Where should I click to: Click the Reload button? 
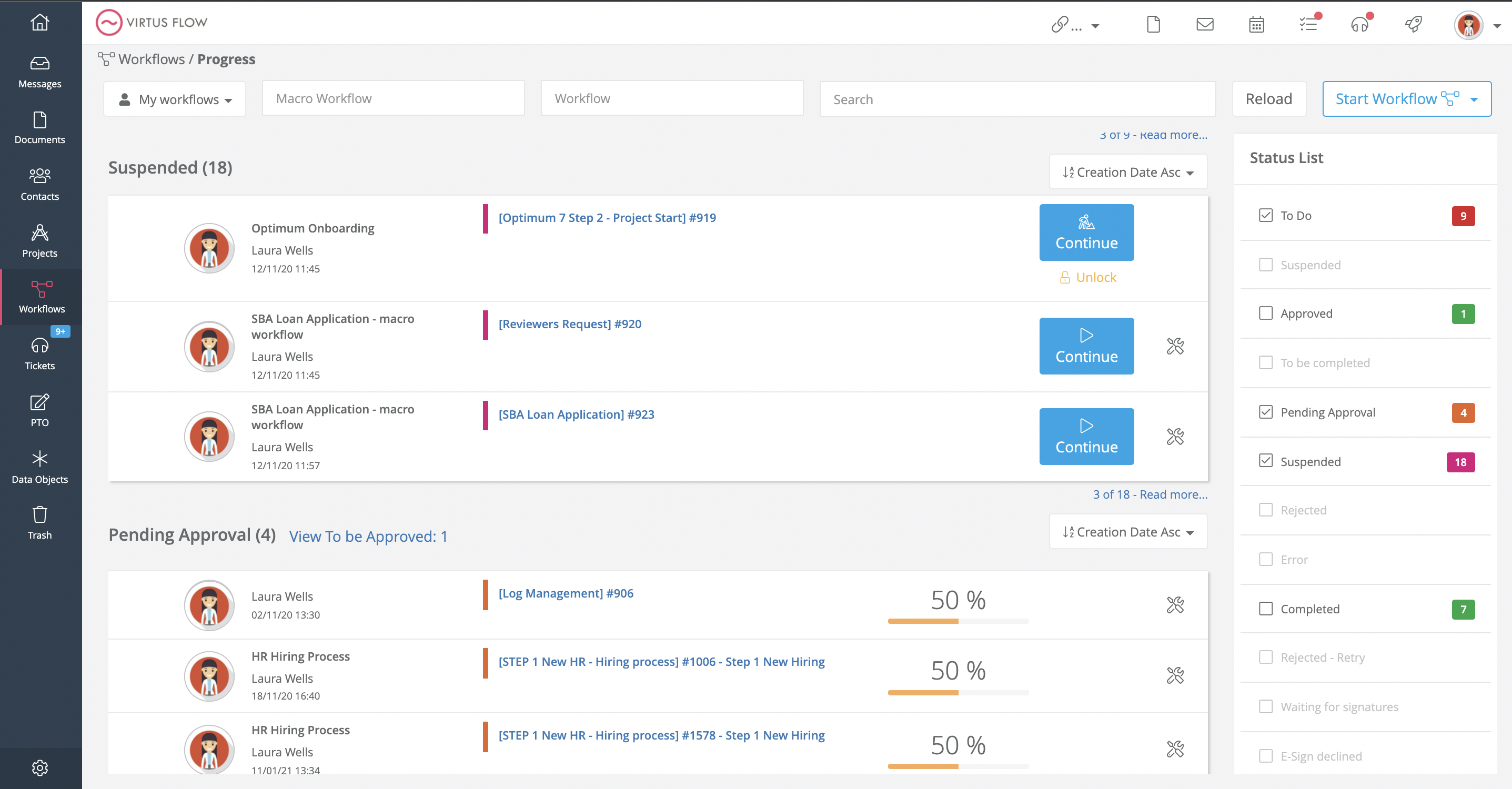(x=1268, y=99)
